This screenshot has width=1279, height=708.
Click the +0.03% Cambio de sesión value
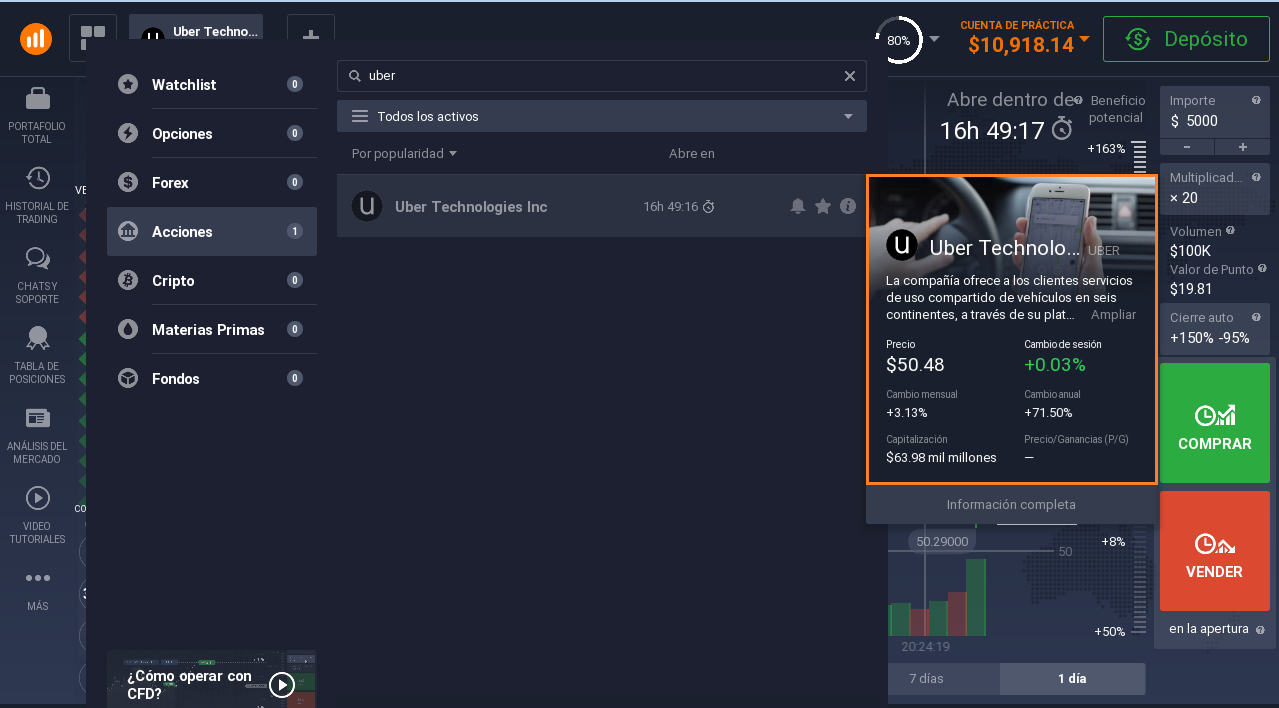[1055, 365]
